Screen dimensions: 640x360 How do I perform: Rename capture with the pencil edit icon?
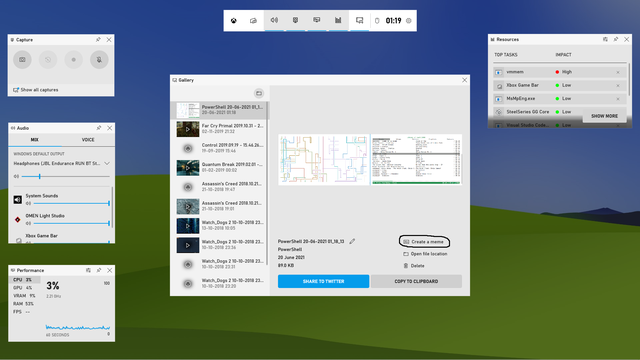(352, 241)
